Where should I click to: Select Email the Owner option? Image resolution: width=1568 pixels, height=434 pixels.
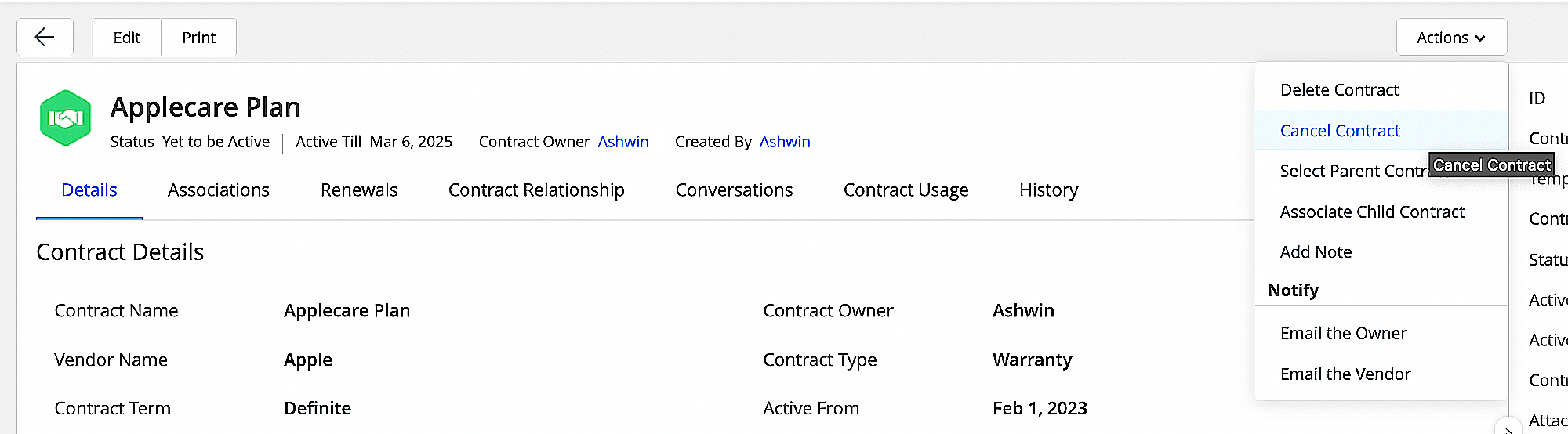click(1343, 334)
